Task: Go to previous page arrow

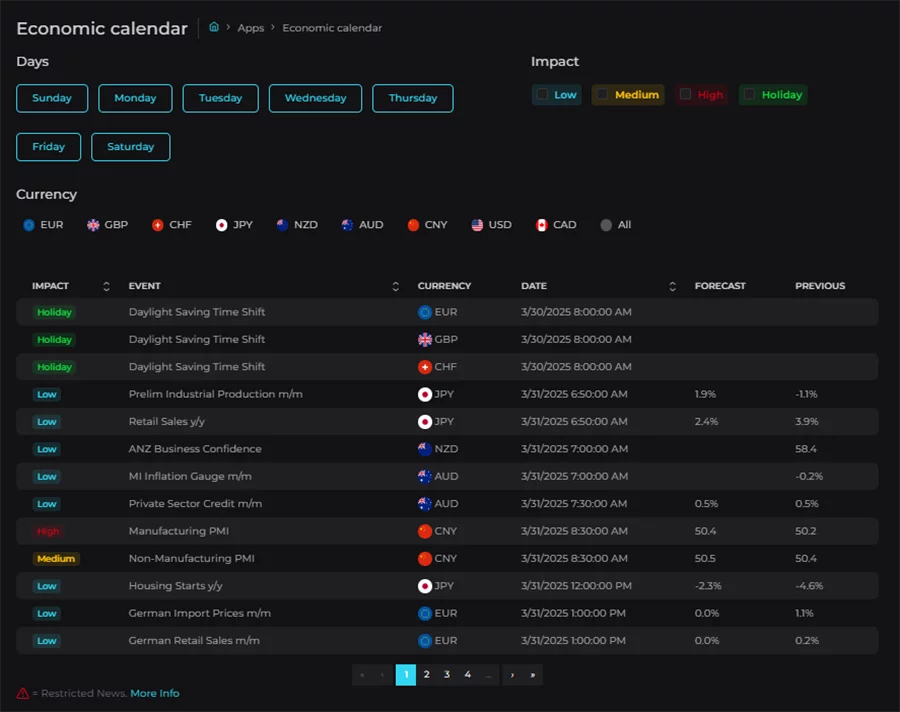Action: click(382, 675)
